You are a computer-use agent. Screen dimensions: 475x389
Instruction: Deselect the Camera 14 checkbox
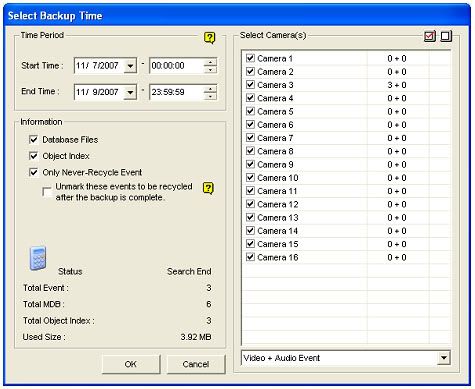[250, 230]
